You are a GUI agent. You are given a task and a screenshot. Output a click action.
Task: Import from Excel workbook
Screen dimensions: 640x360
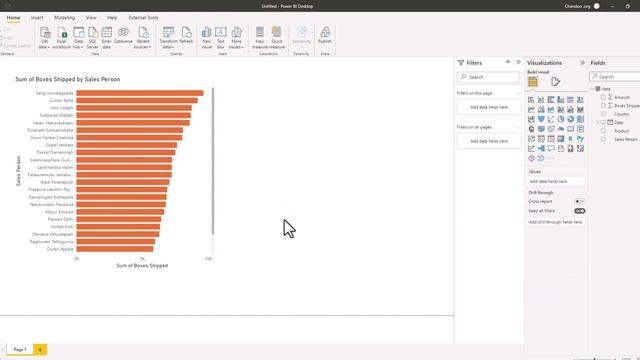pos(62,38)
